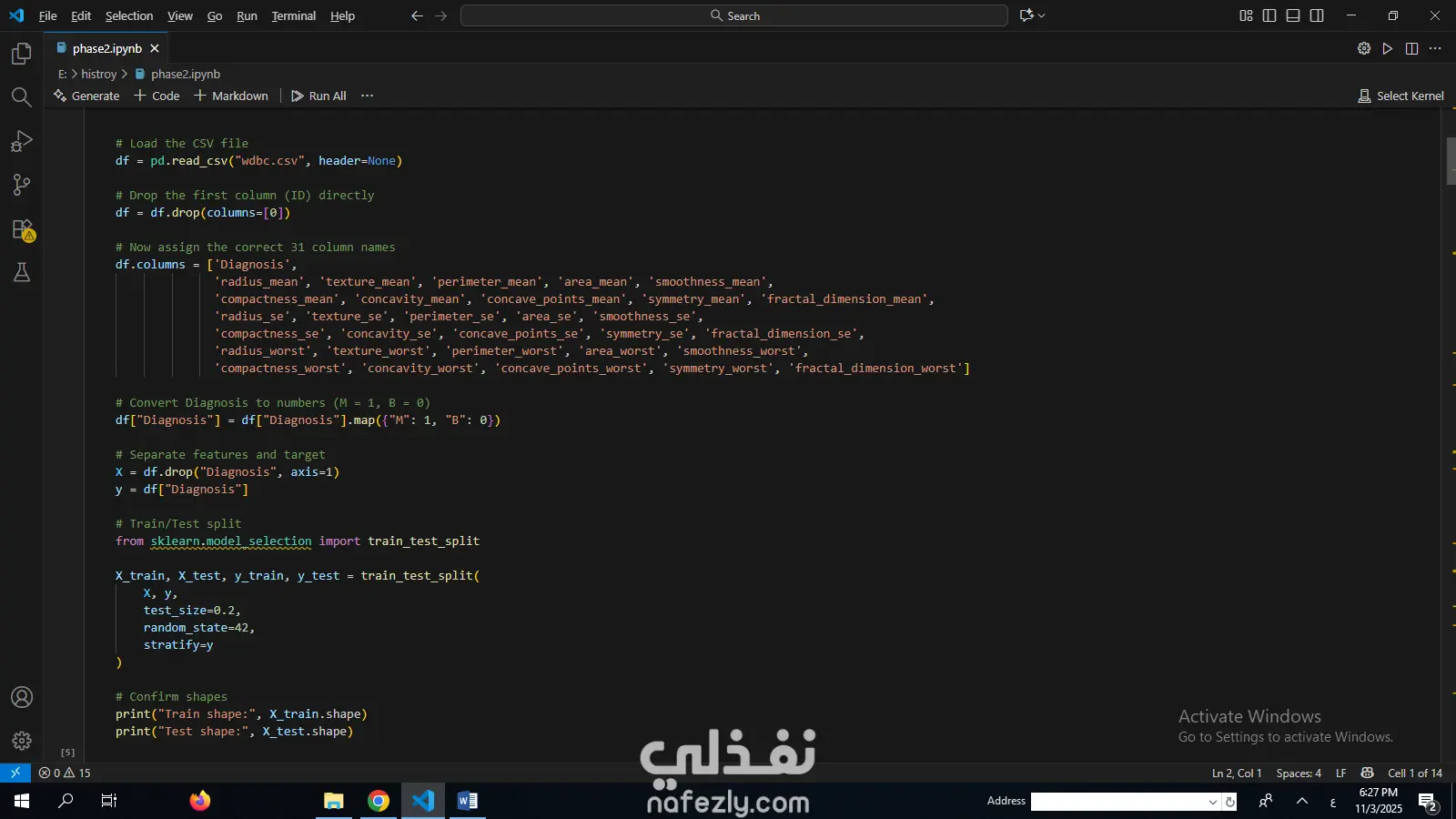Image resolution: width=1456 pixels, height=819 pixels.
Task: Open the remote window indicator in status bar
Action: 15,773
